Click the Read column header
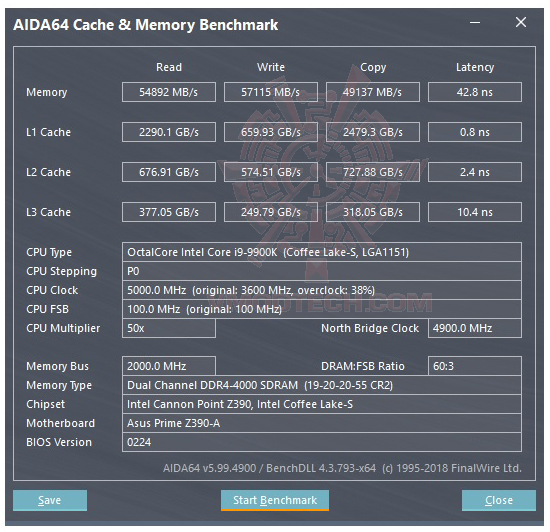Image resolution: width=550 pixels, height=532 pixels. 169,67
